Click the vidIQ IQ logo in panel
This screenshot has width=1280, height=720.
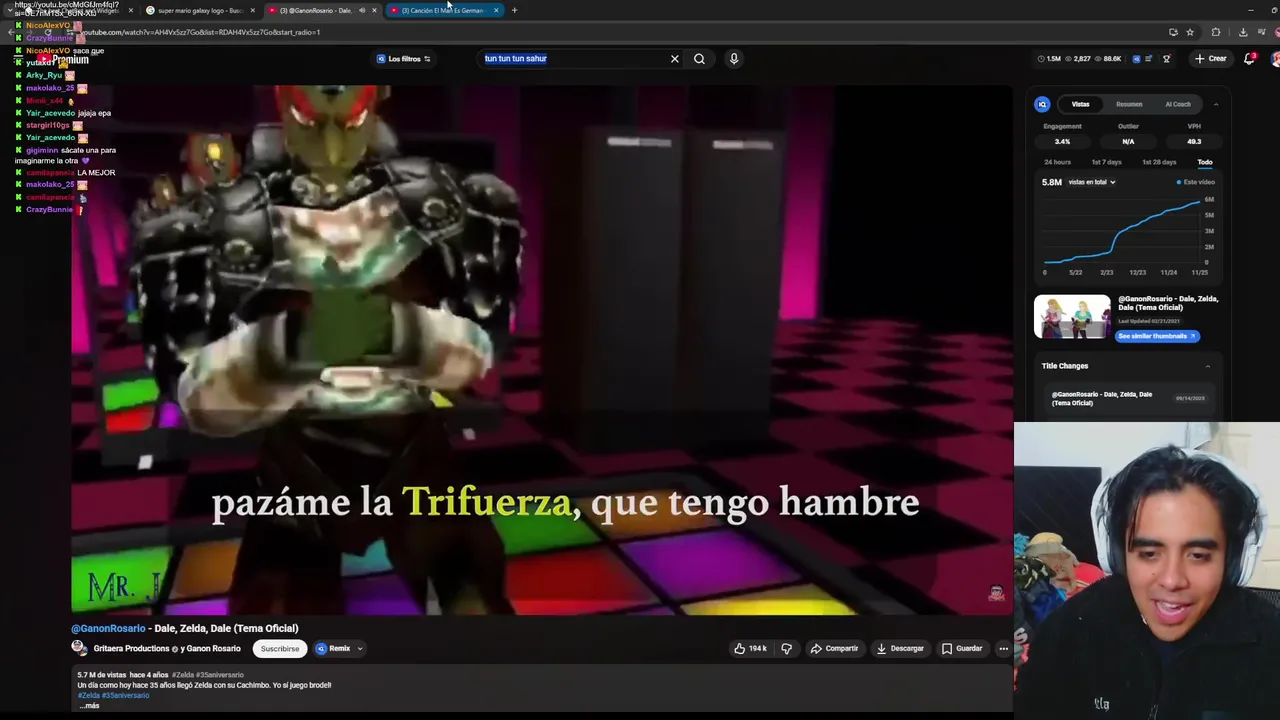(x=1042, y=104)
